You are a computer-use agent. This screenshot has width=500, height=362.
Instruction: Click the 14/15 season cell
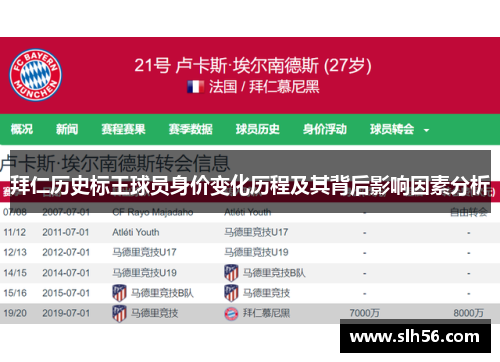pos(15,273)
